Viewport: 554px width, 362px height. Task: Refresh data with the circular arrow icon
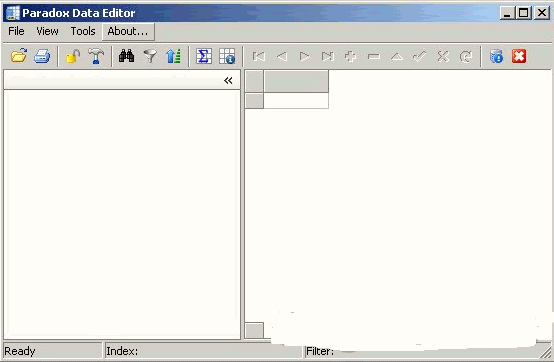click(466, 56)
